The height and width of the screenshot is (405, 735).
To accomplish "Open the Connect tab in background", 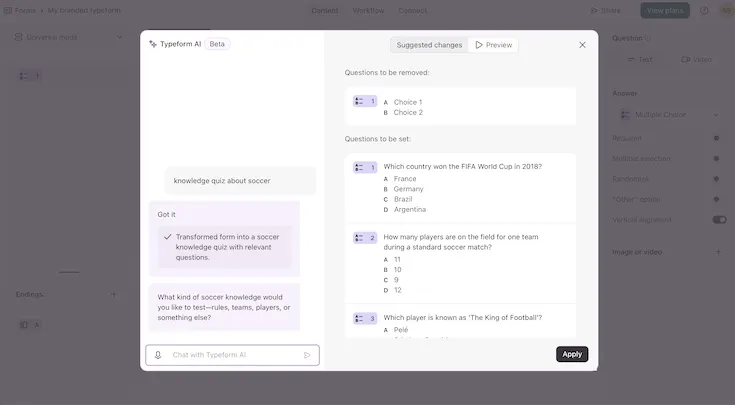I will [412, 10].
